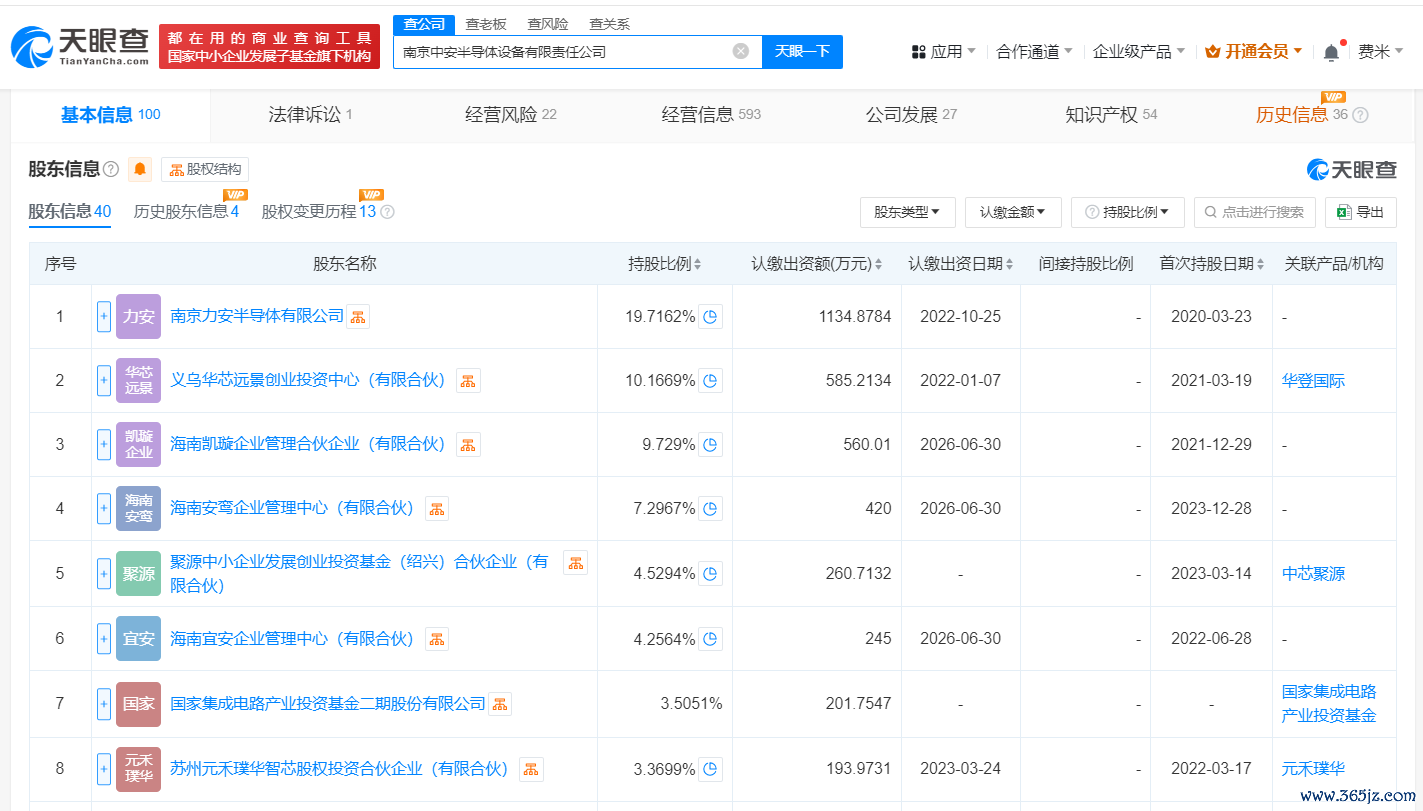Viewport: 1423px width, 811px height.
Task: Click the 天眼一下 search button
Action: [x=802, y=51]
